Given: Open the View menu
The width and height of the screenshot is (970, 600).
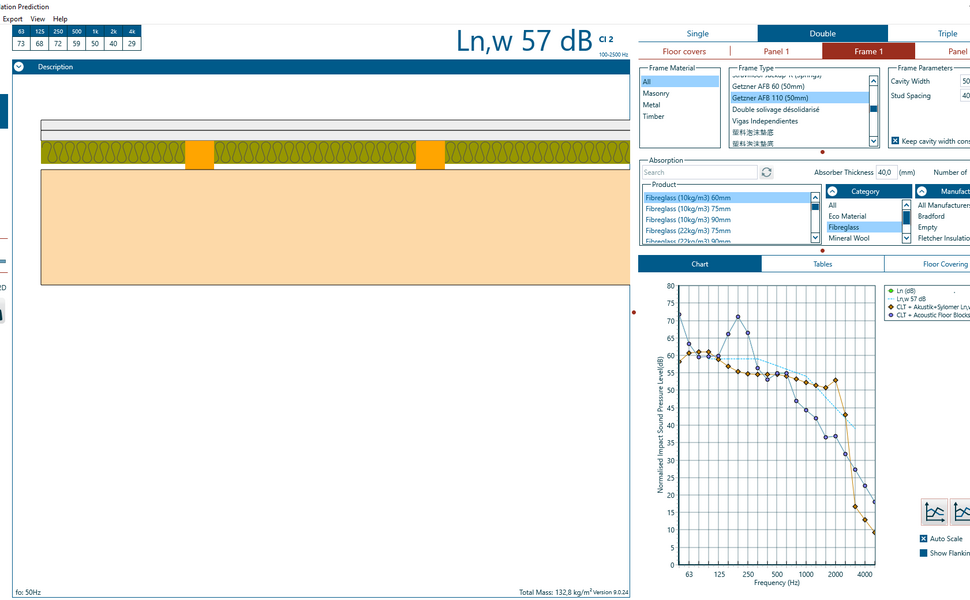Looking at the screenshot, I should click(x=38, y=19).
